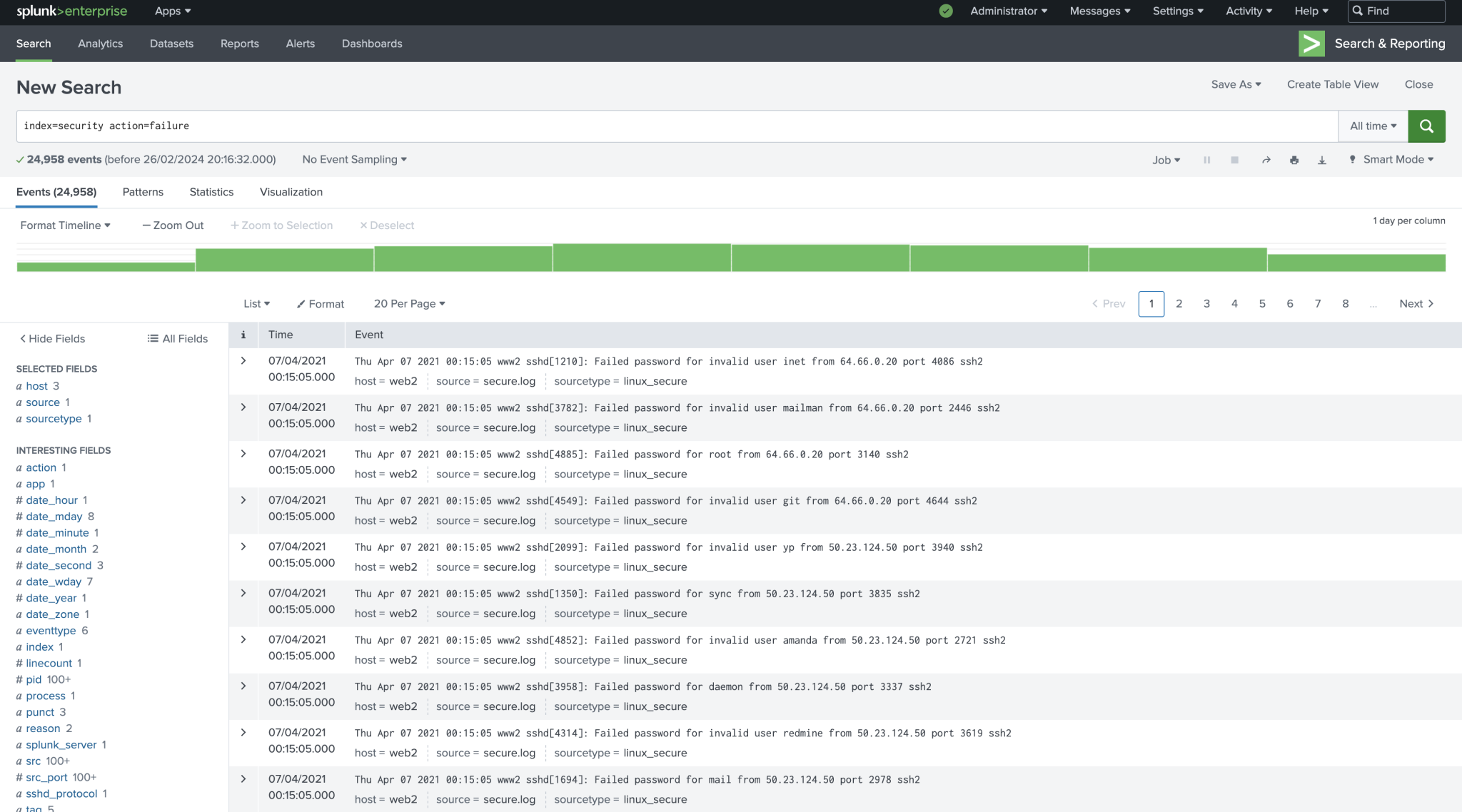Open All Fields dialog

(177, 338)
